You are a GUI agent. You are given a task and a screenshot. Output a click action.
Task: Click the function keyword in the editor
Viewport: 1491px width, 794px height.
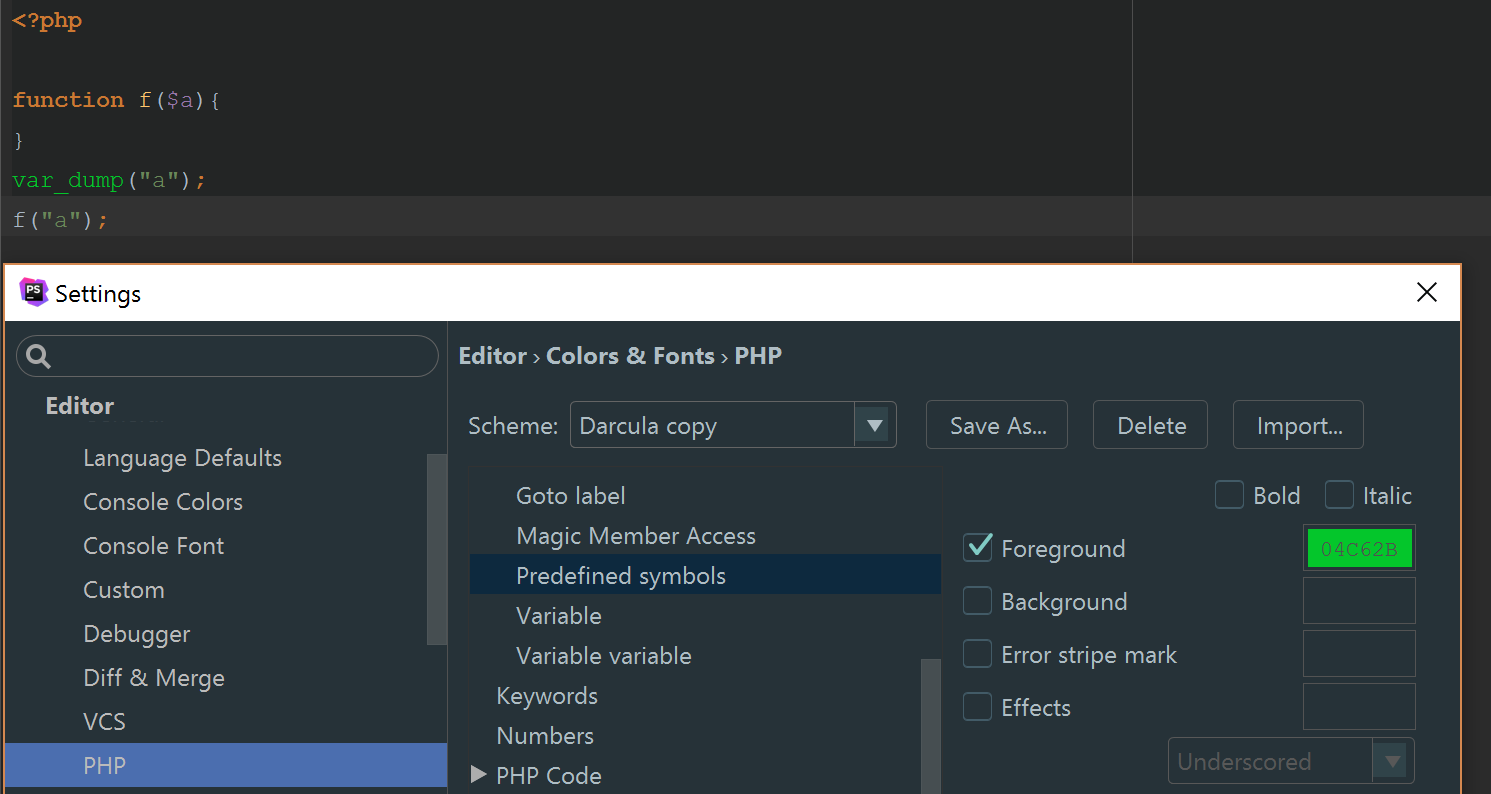[x=68, y=100]
